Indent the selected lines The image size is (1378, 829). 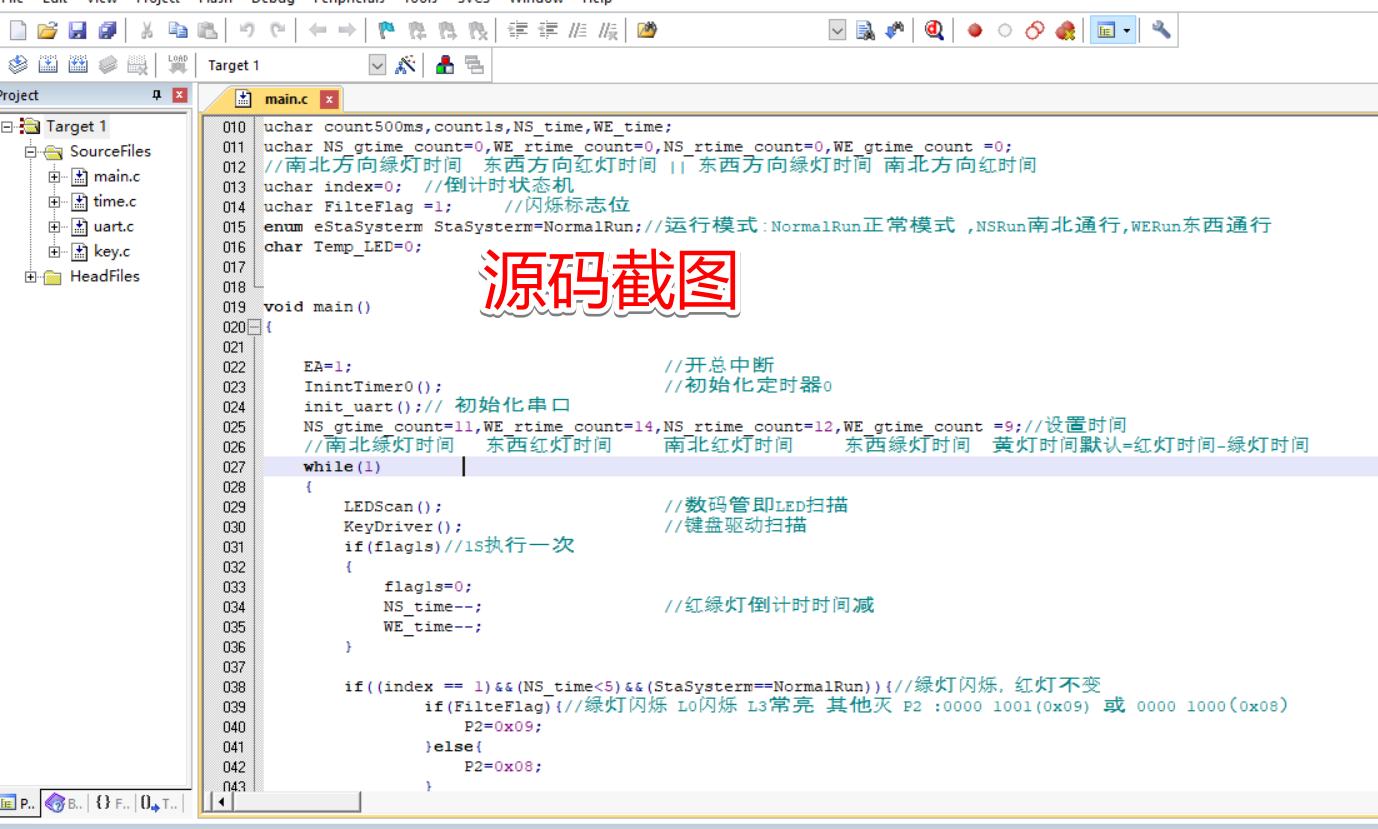517,31
